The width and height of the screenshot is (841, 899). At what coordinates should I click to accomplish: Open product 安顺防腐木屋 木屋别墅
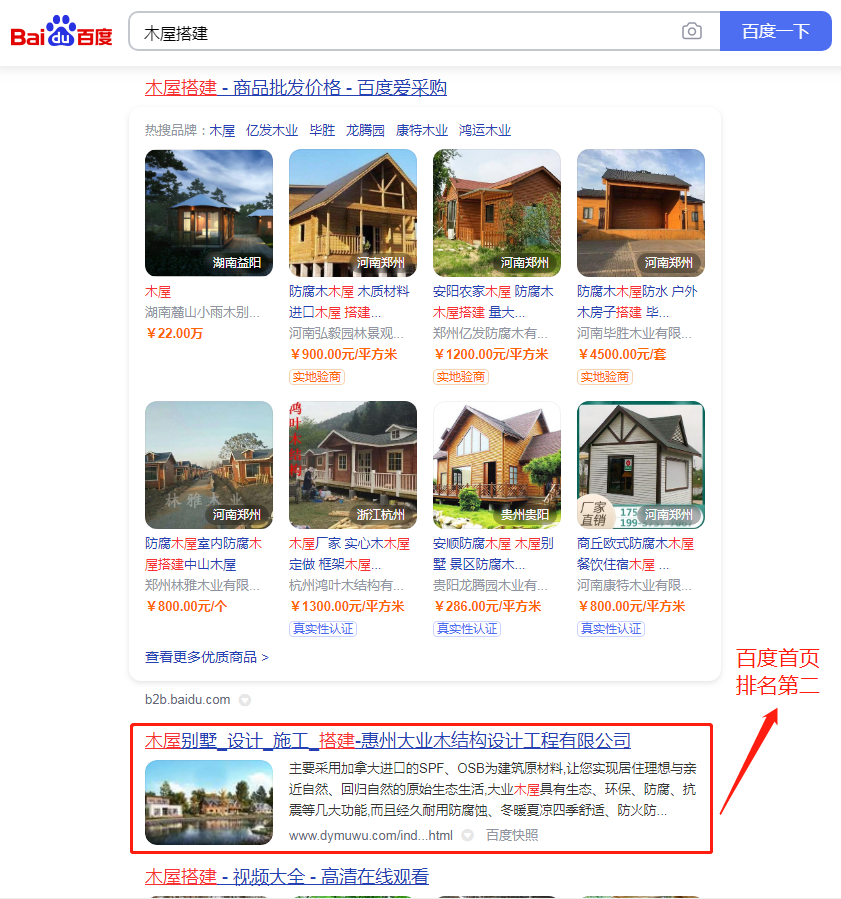tap(493, 554)
